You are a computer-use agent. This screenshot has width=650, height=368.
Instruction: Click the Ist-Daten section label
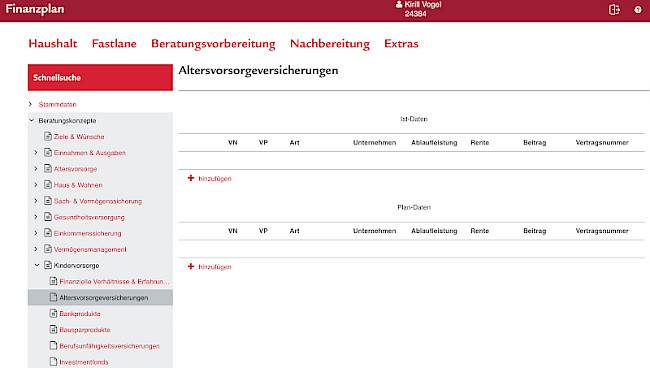414,119
